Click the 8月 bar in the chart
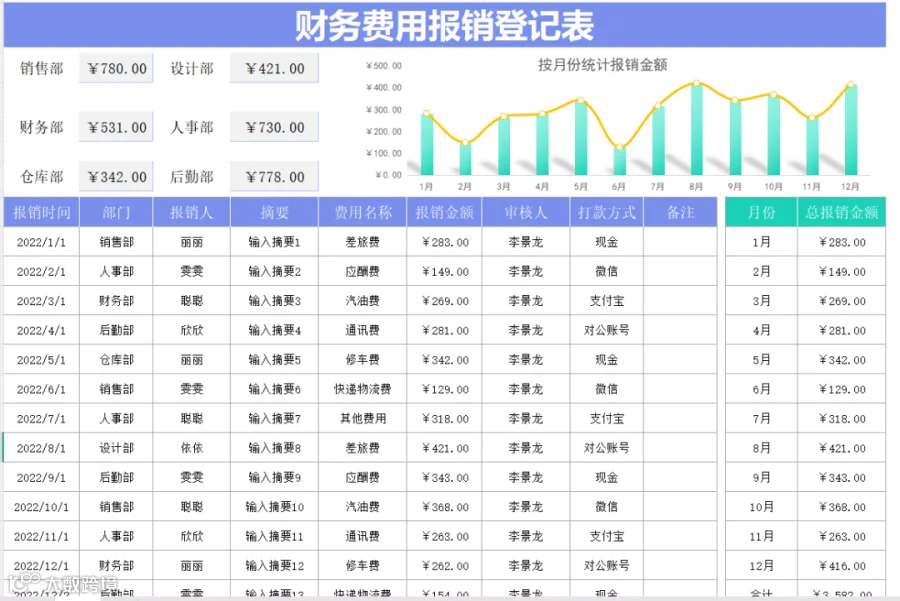 tap(696, 129)
